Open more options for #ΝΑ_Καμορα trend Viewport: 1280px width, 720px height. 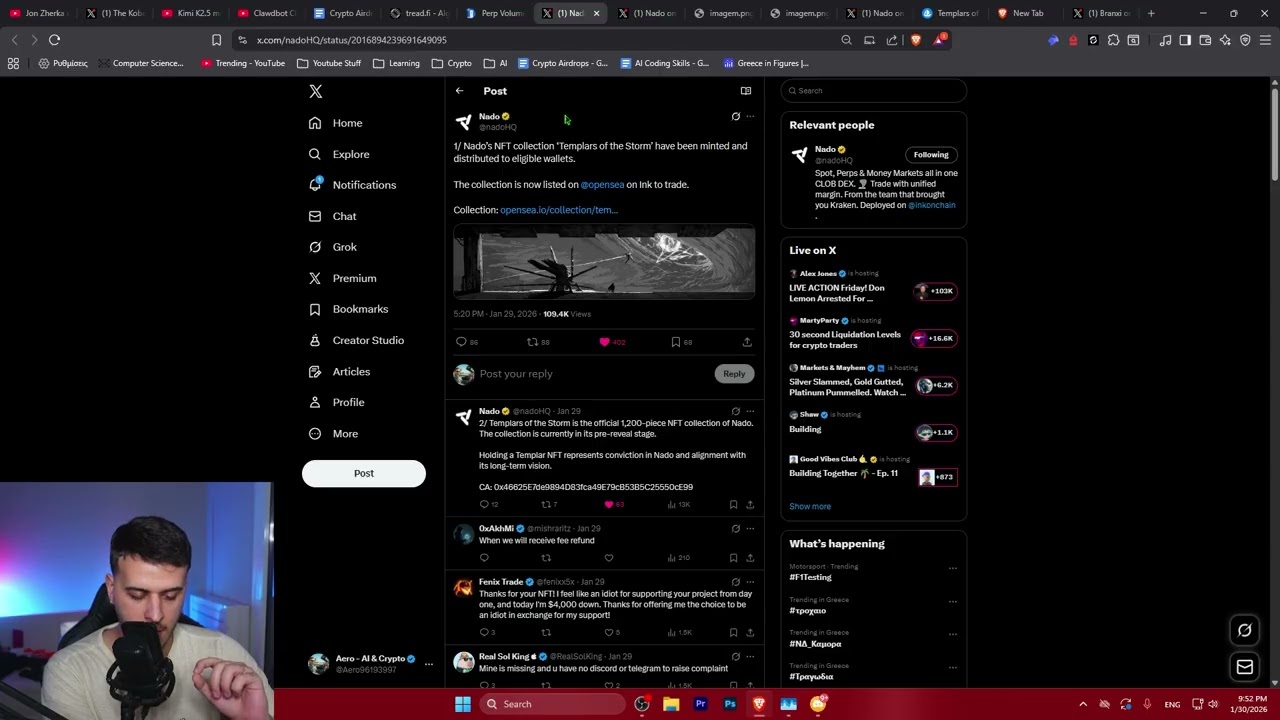click(953, 634)
